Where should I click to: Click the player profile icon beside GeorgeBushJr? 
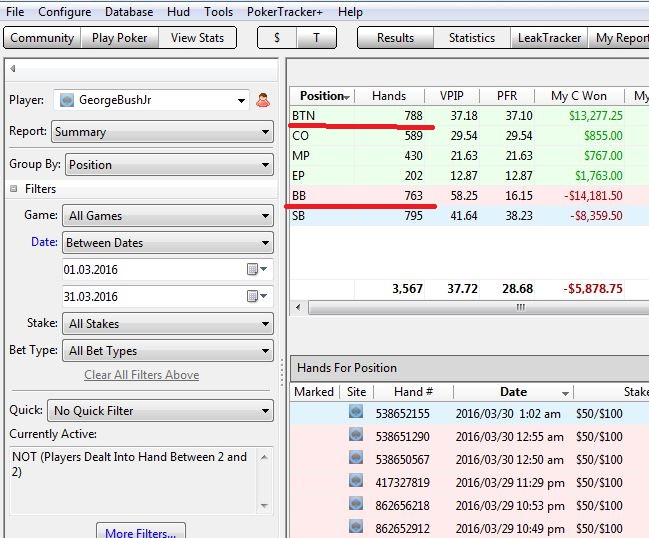point(264,99)
